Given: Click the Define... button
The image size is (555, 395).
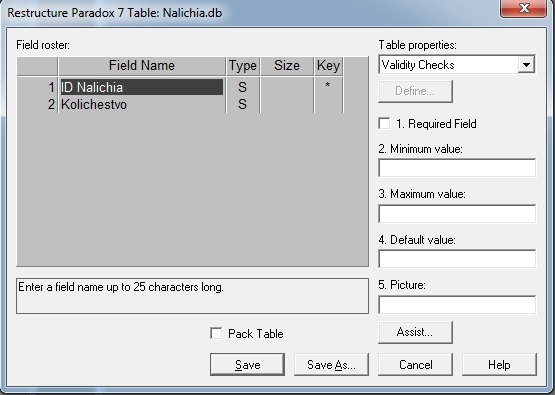Looking at the screenshot, I should tap(415, 91).
